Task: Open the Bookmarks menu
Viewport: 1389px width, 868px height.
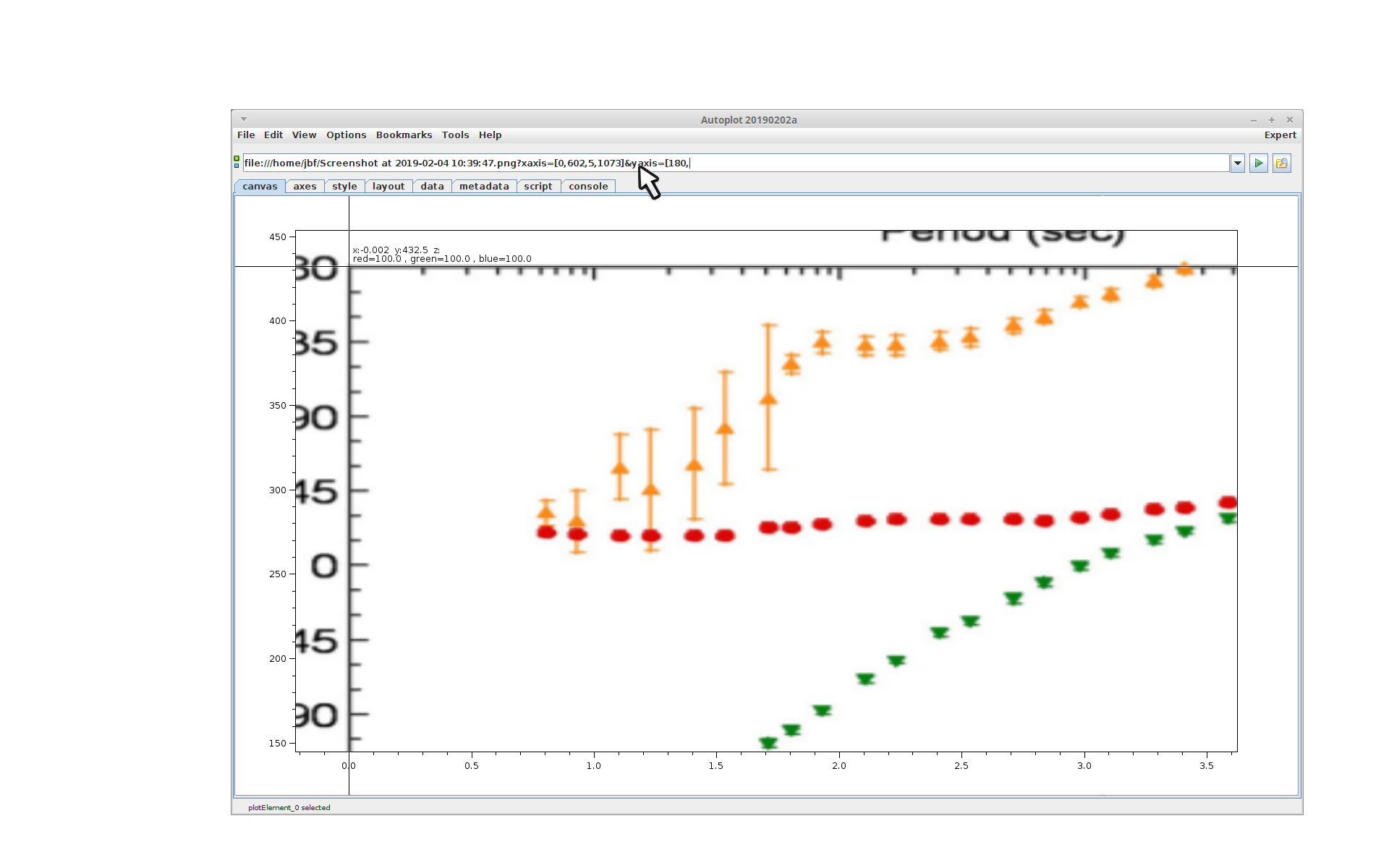Action: (404, 135)
